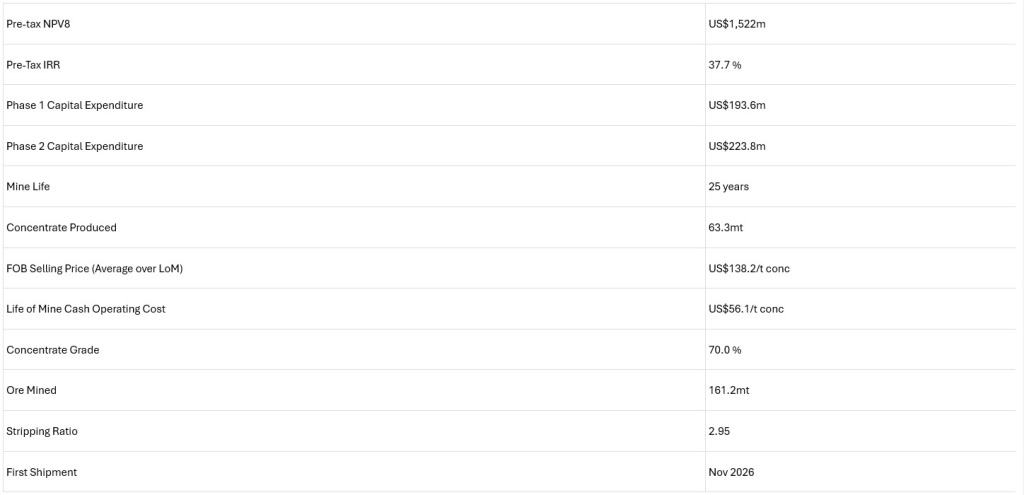1024x495 pixels.
Task: Click Life of Mine Cash Operating Cost
Action: pyautogui.click(x=86, y=309)
